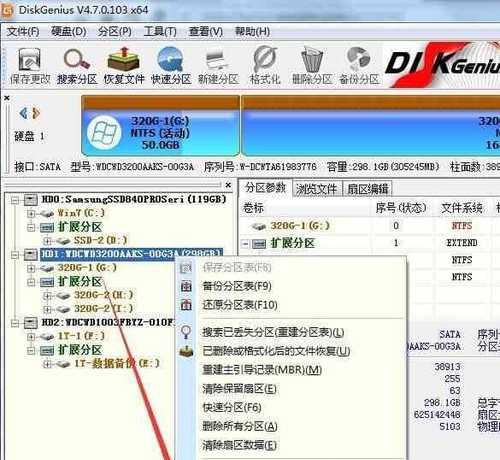
Task: Select the 320G-1(G:) 50.0GB partition bar
Action: point(160,126)
